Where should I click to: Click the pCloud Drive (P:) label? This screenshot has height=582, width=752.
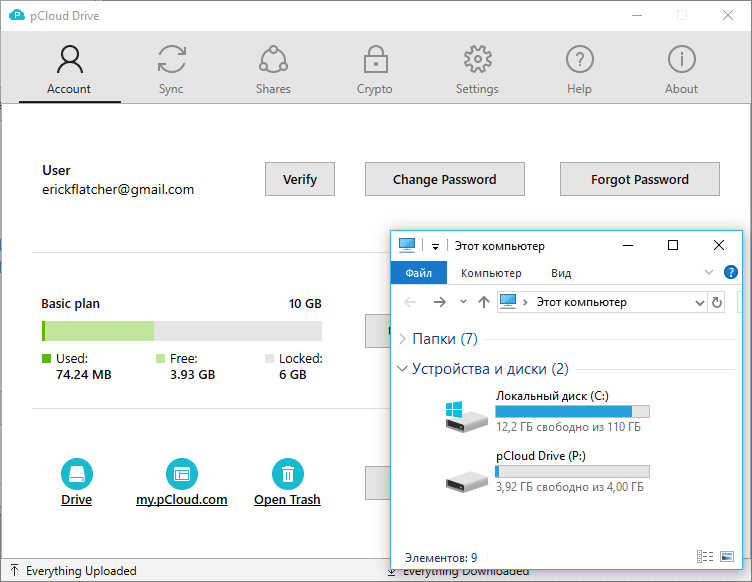(x=540, y=456)
